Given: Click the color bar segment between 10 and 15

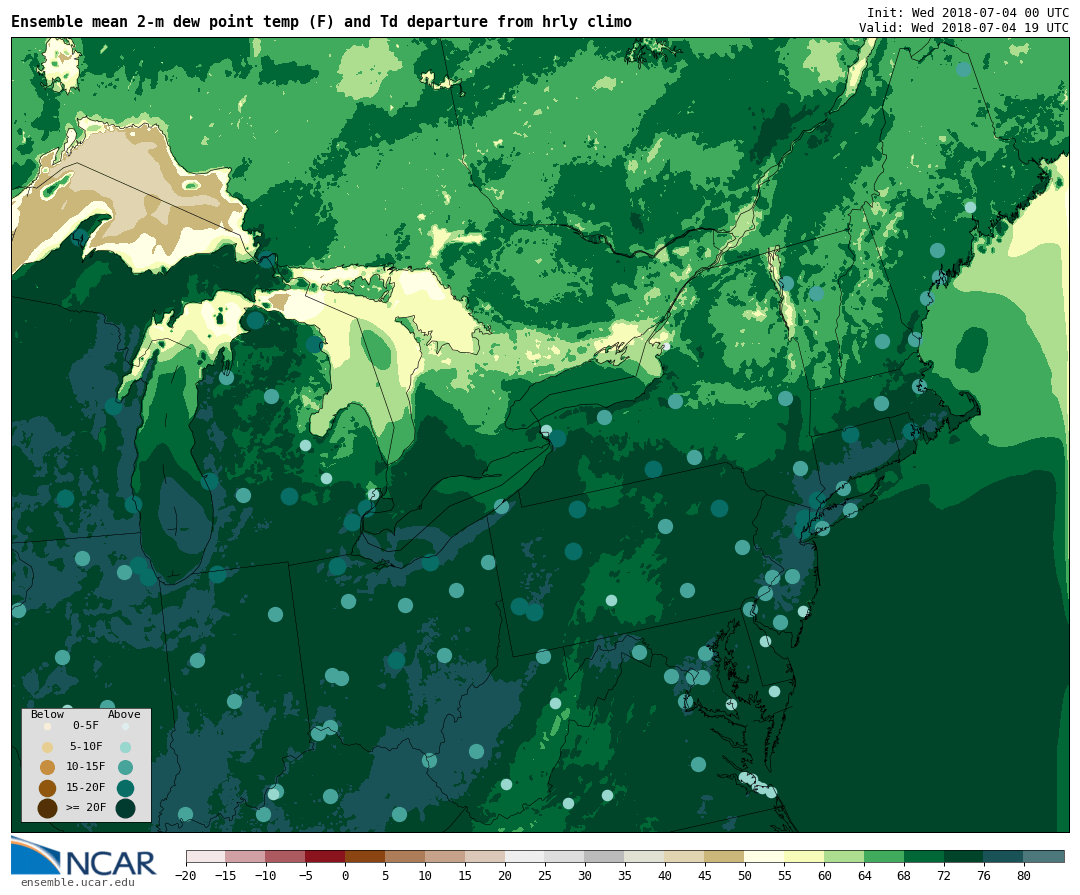Looking at the screenshot, I should click(445, 856).
